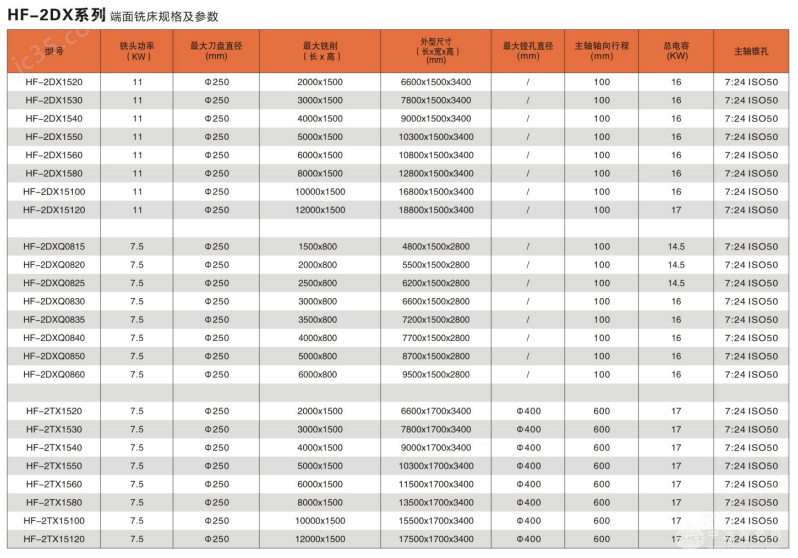Click total capacity 17 in HF-2DX15120 row

[676, 210]
